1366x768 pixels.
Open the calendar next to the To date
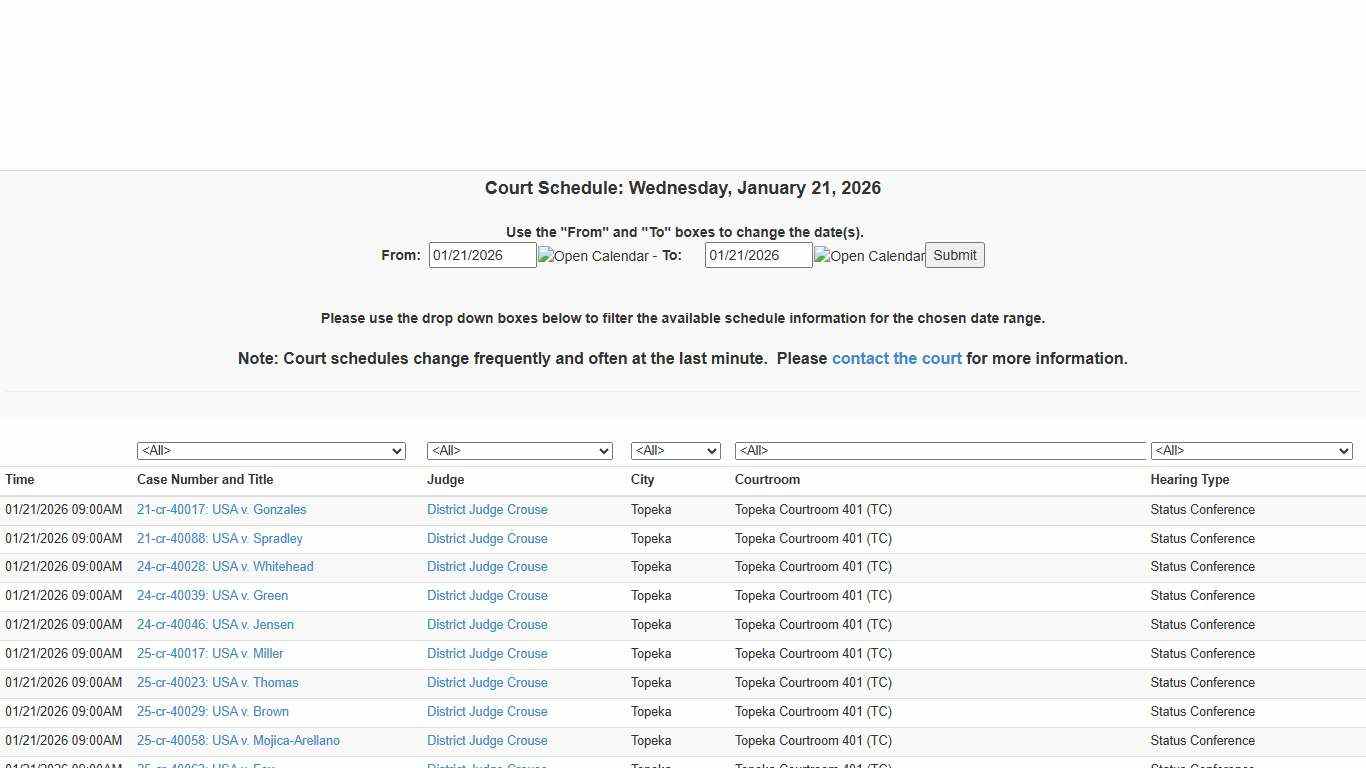(x=868, y=255)
